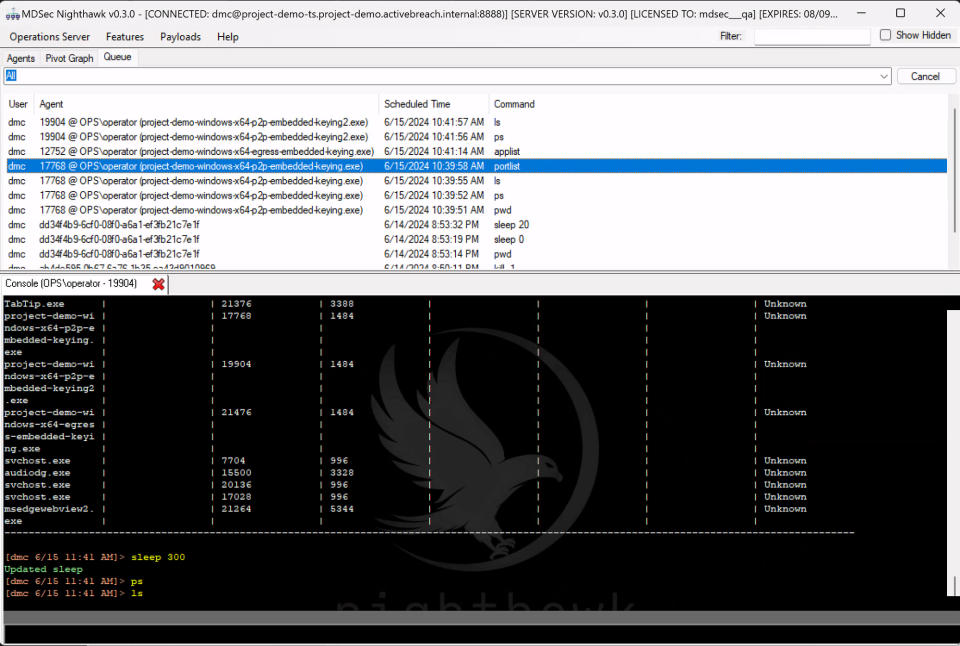Click into the Filter text field

pos(811,36)
